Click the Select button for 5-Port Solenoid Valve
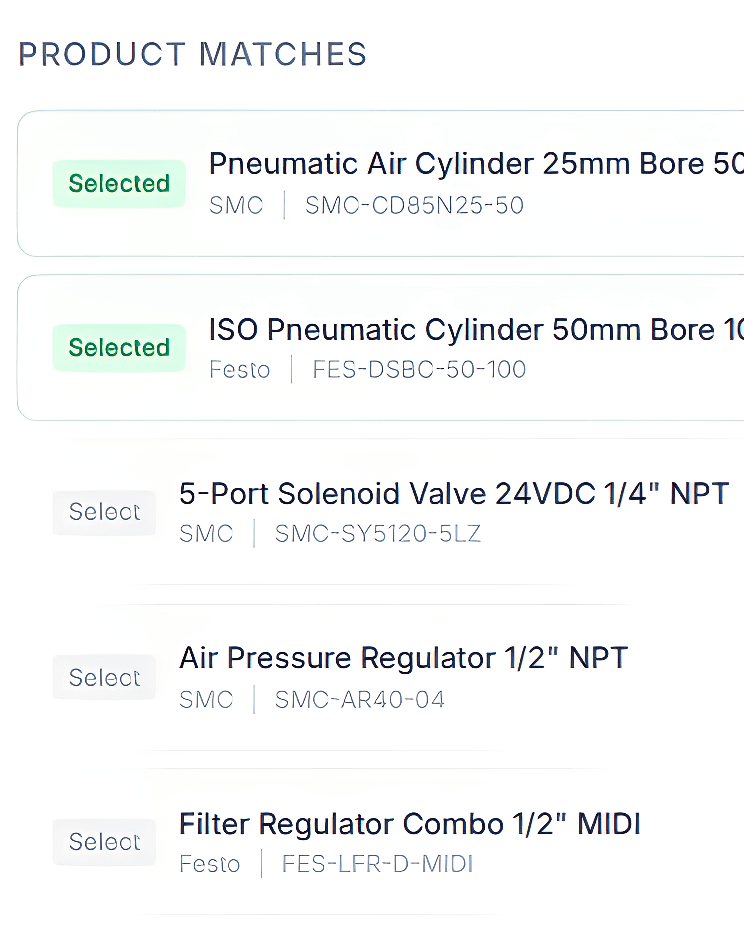Screen dimensions: 744x938 104,512
